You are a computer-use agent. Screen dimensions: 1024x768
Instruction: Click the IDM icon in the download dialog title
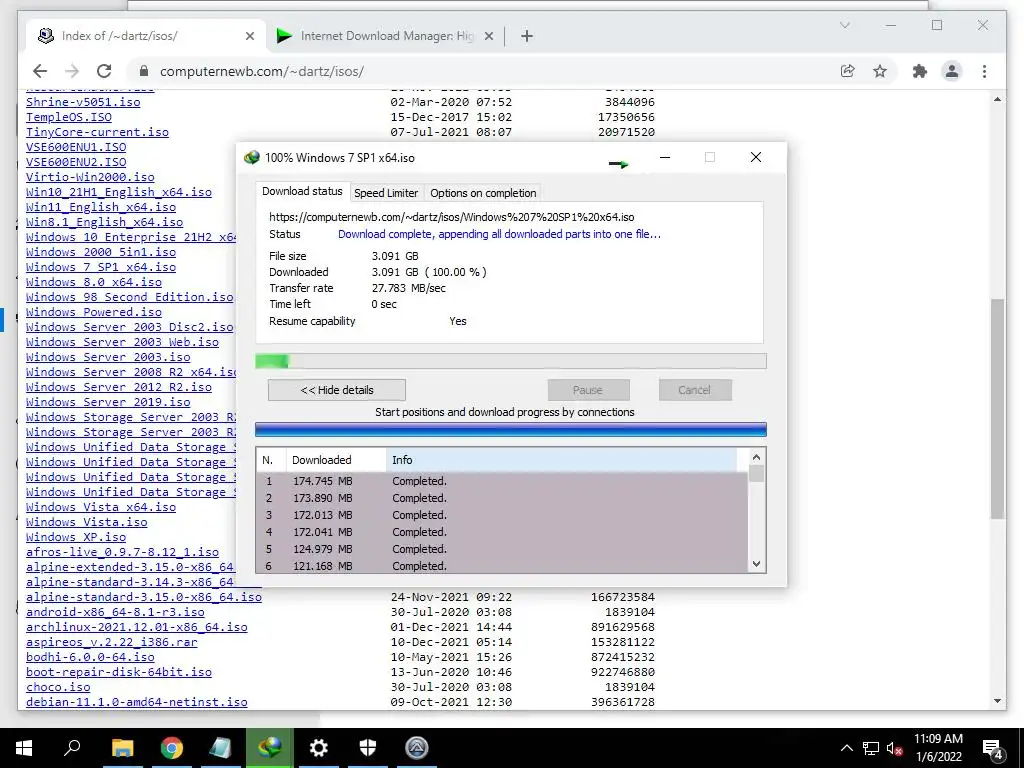click(251, 157)
